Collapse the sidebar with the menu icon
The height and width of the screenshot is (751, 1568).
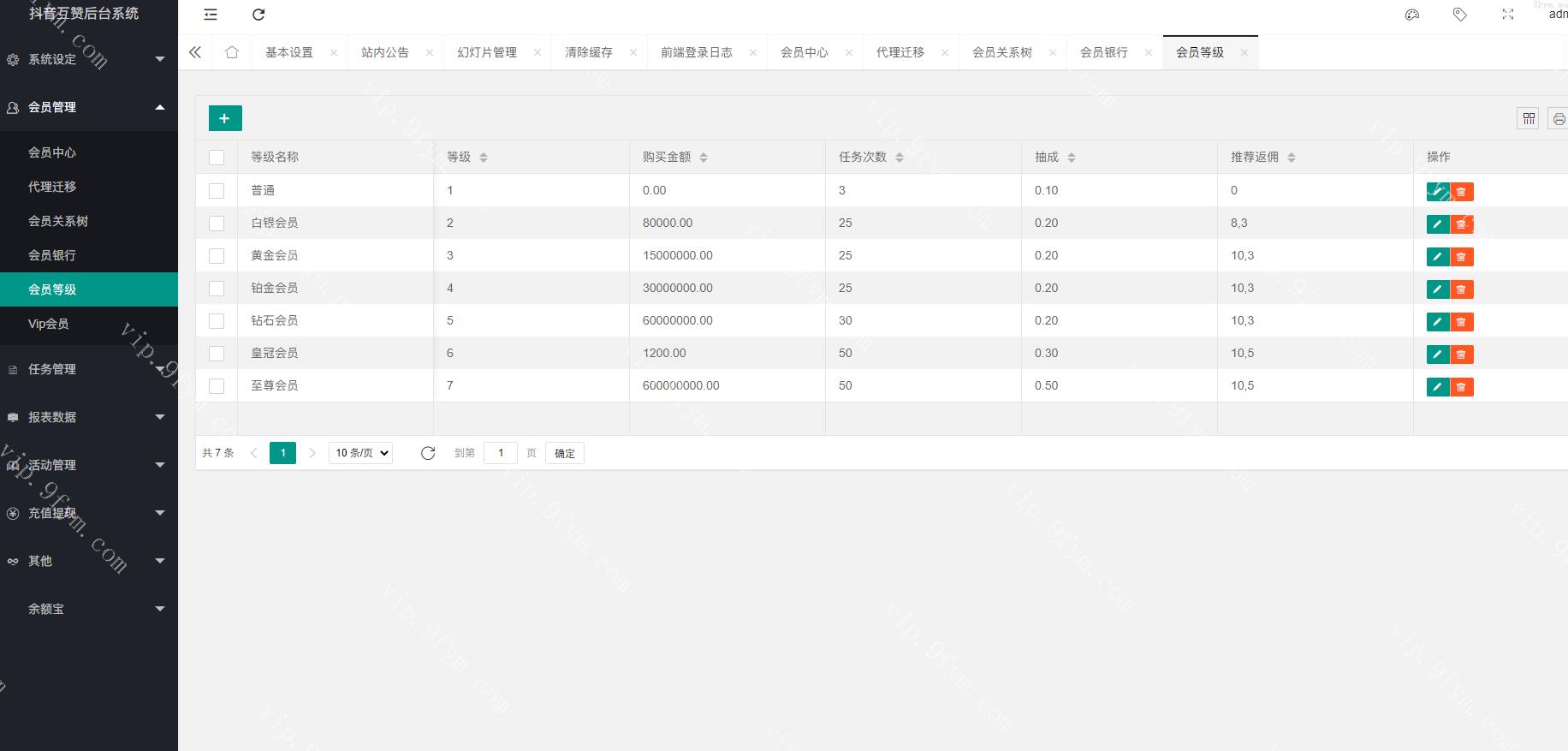click(211, 15)
